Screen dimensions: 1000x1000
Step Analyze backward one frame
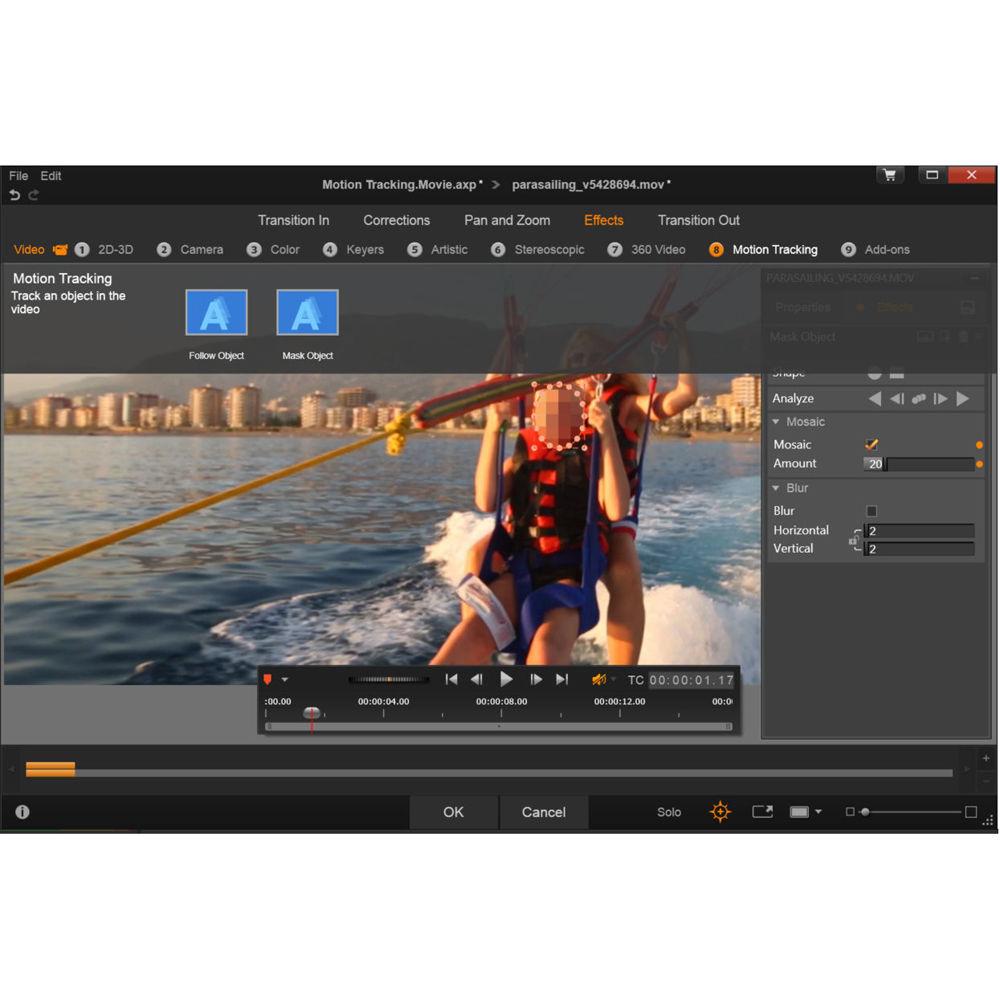tap(898, 398)
